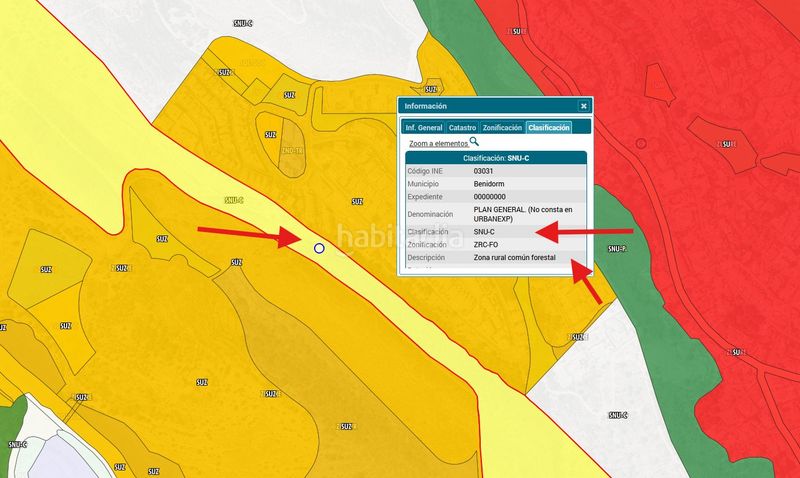This screenshot has width=800, height=478.
Task: Click the SNU-P label on the green zone
Action: [x=617, y=249]
